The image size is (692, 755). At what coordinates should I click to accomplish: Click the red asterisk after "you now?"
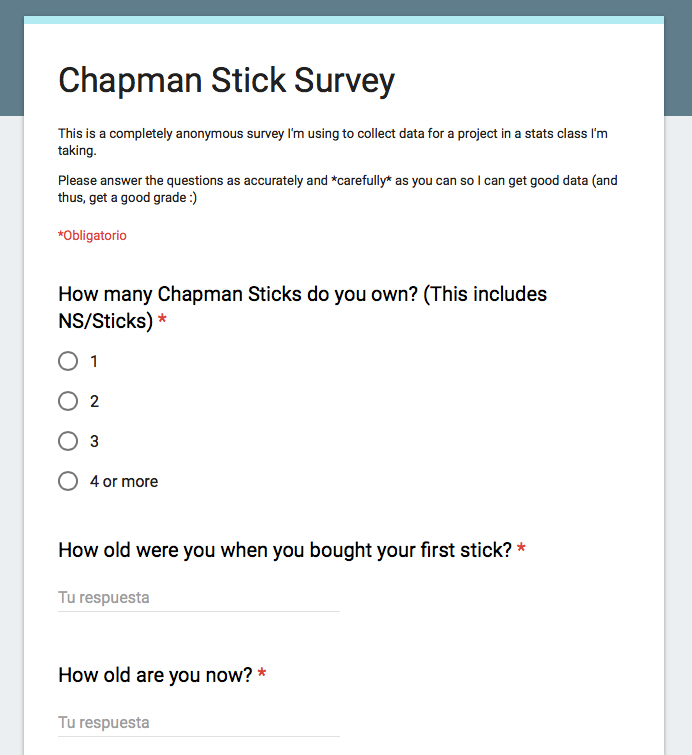click(x=262, y=675)
